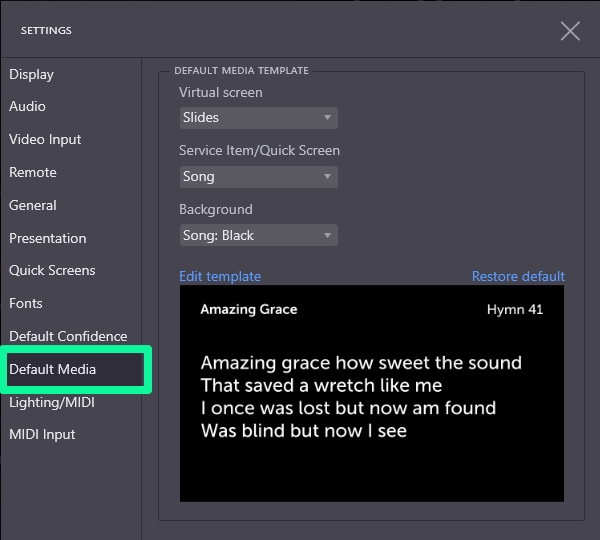The height and width of the screenshot is (540, 600).
Task: Open Lighting/MIDI settings
Action: (x=50, y=402)
